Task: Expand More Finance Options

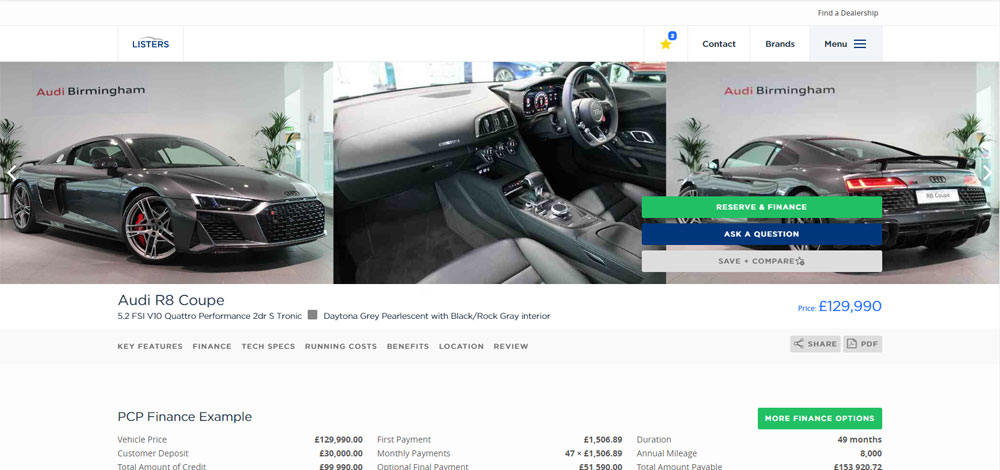Action: pos(819,418)
